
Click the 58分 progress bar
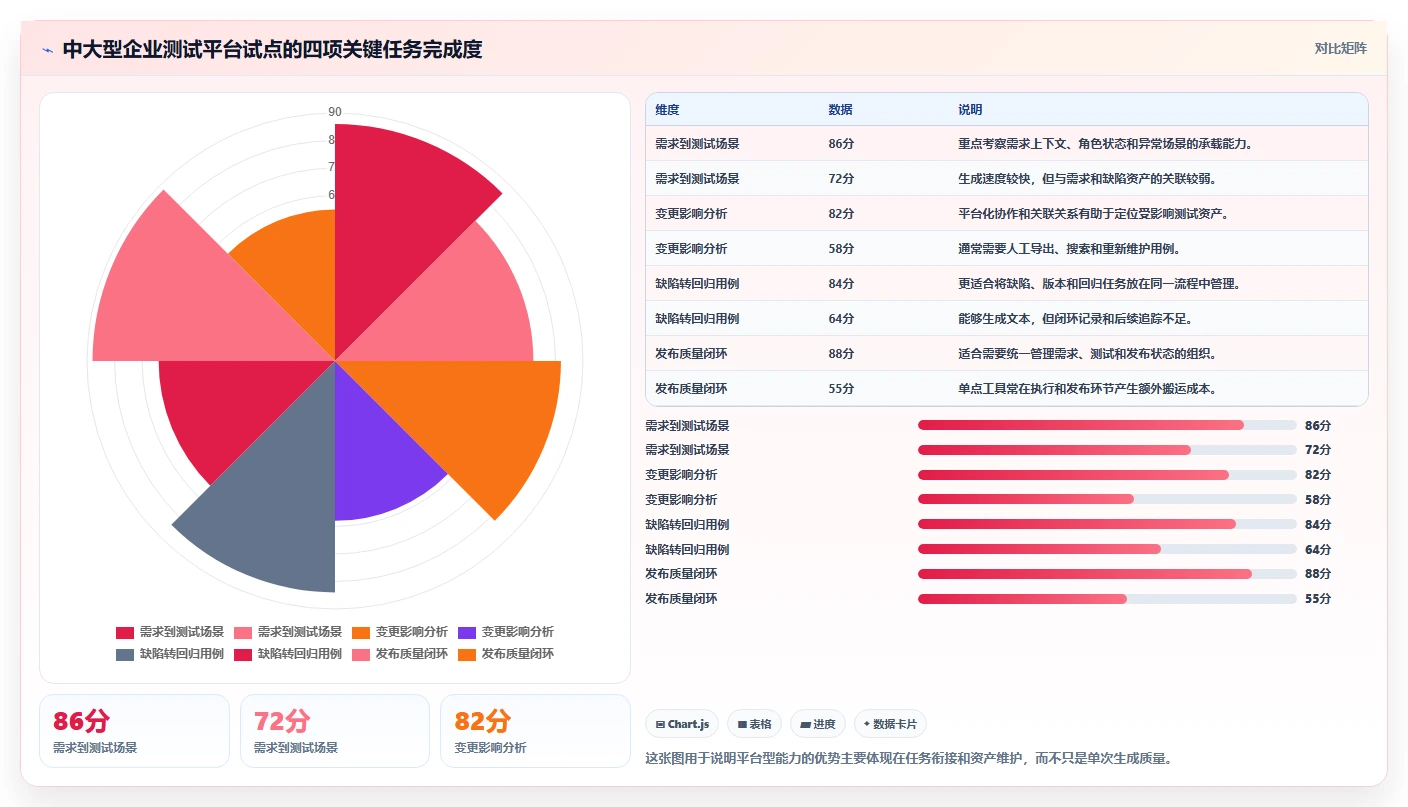(1107, 499)
